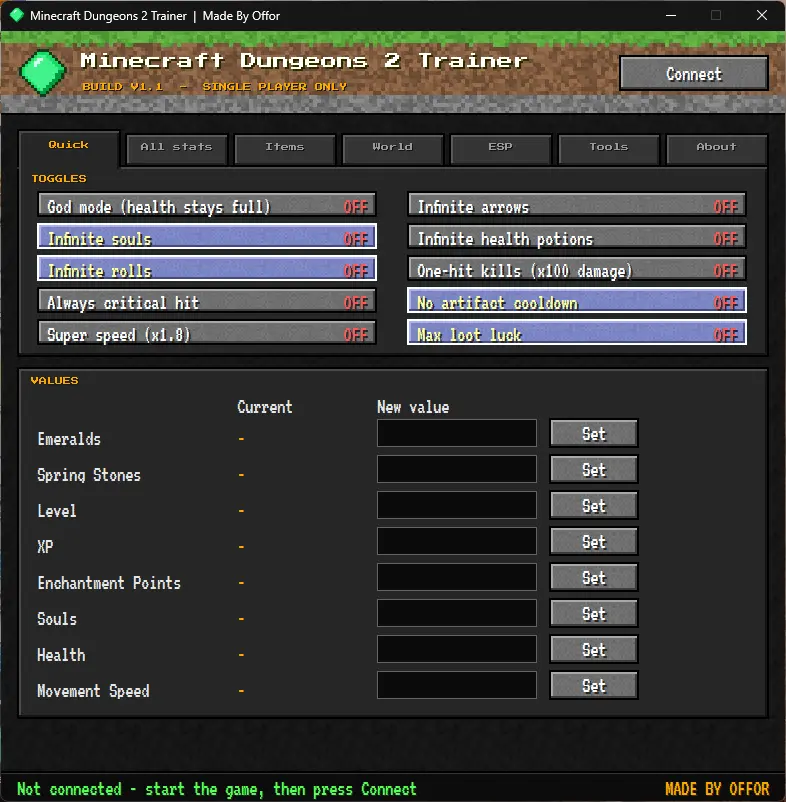The image size is (786, 802).
Task: Apply Set for Spring Stones
Action: (x=594, y=469)
